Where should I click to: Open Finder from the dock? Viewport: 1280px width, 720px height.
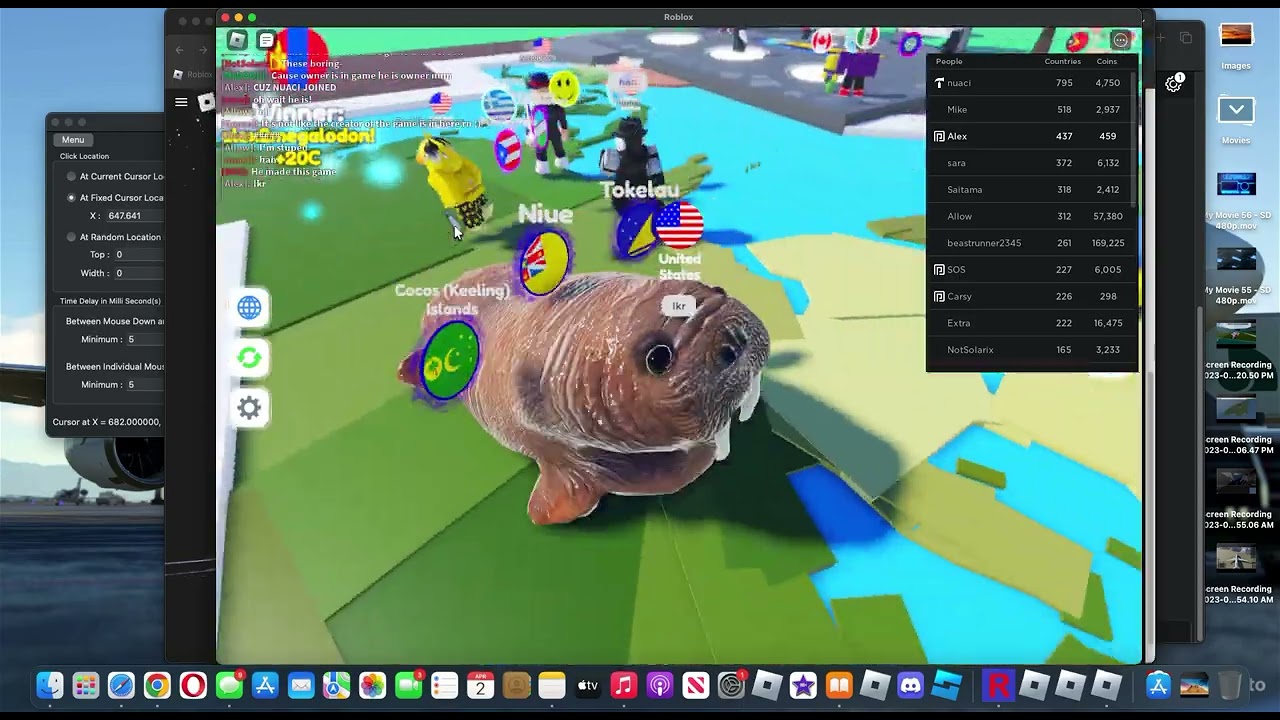pos(50,685)
